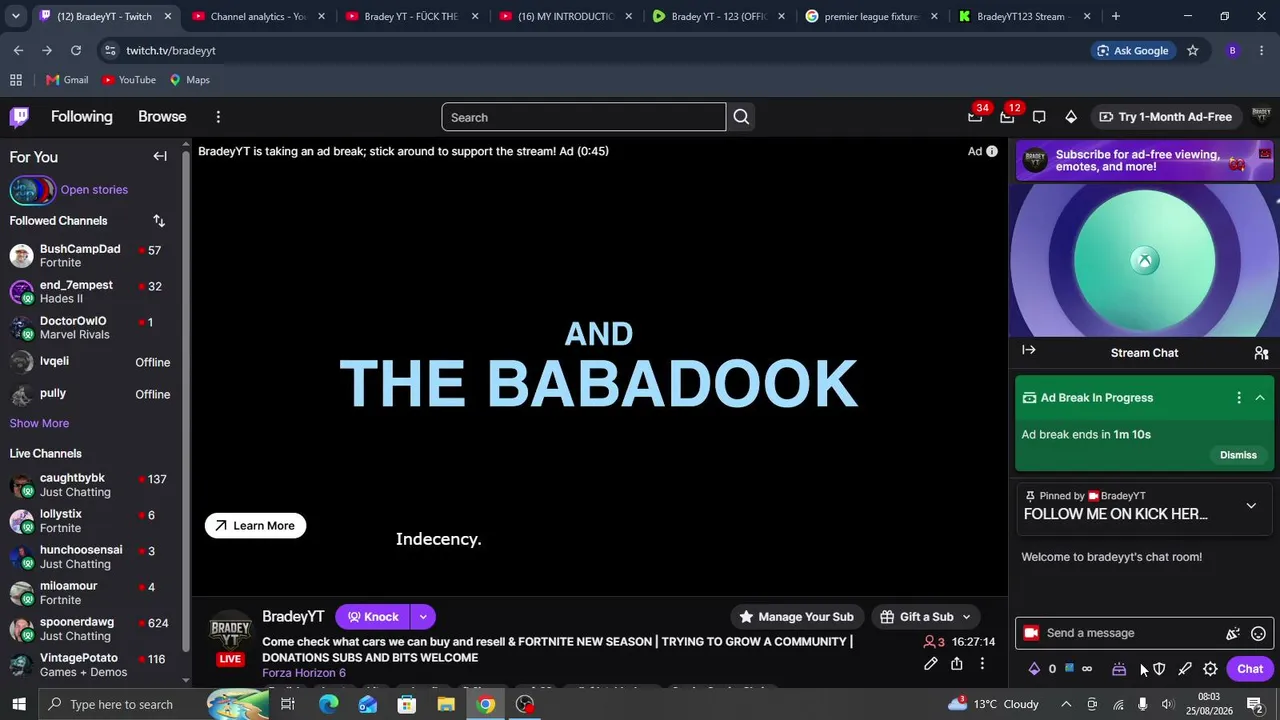Open the Browse page

(162, 117)
